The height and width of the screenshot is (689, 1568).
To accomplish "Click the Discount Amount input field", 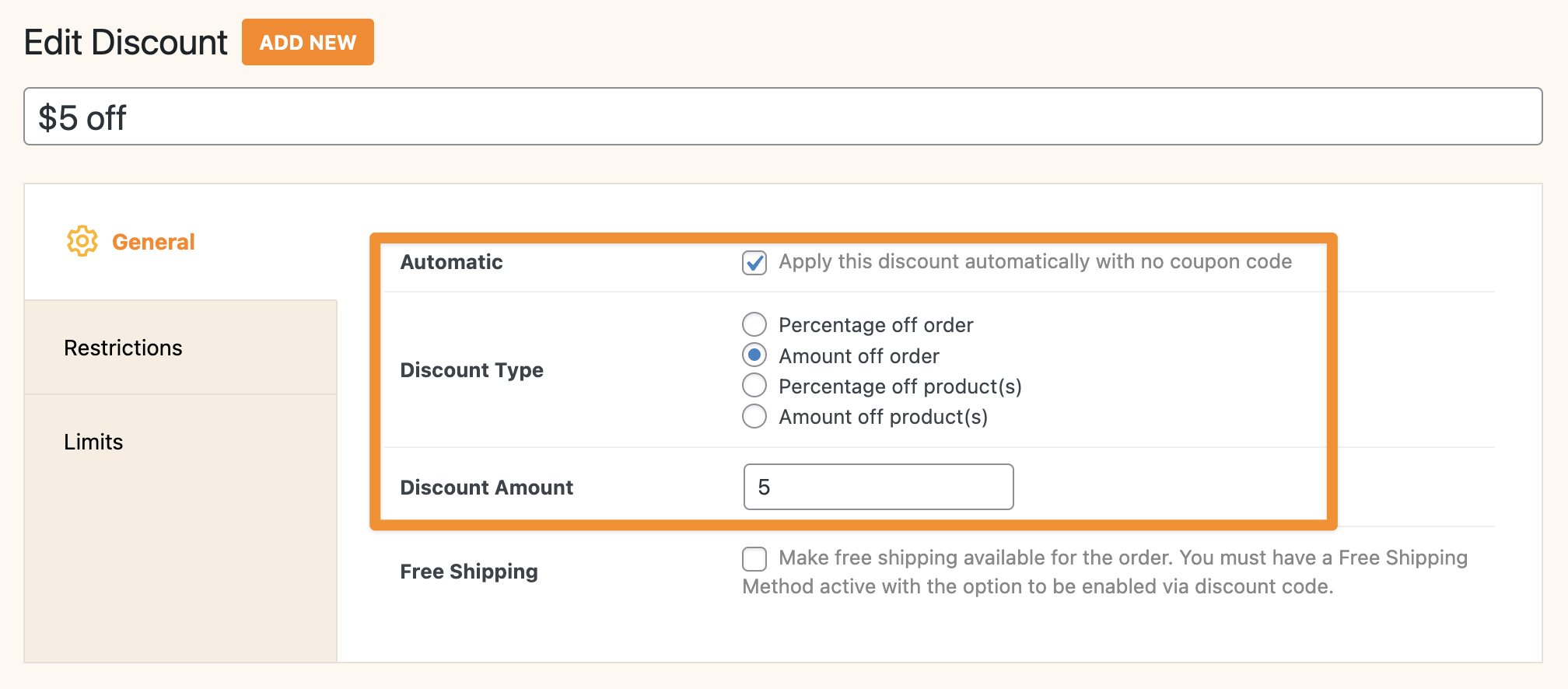I will point(878,487).
